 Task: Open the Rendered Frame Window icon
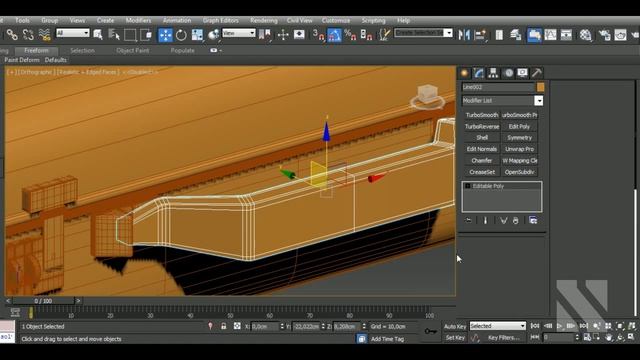(620, 35)
